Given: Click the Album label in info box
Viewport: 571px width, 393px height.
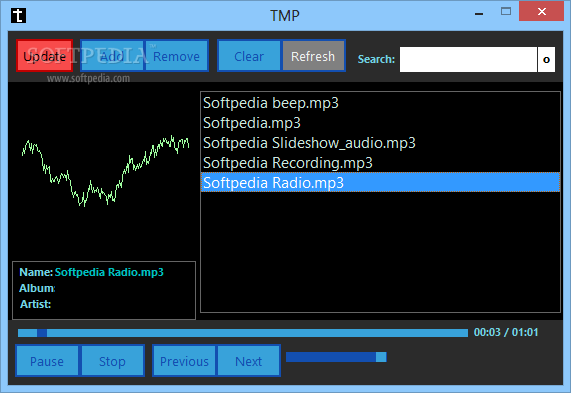Looking at the screenshot, I should pos(37,288).
